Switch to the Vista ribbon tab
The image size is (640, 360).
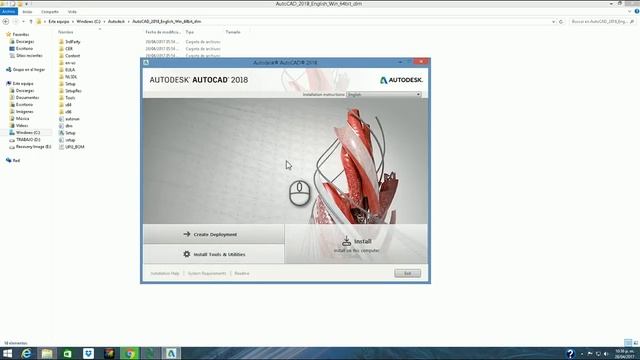pos(72,12)
